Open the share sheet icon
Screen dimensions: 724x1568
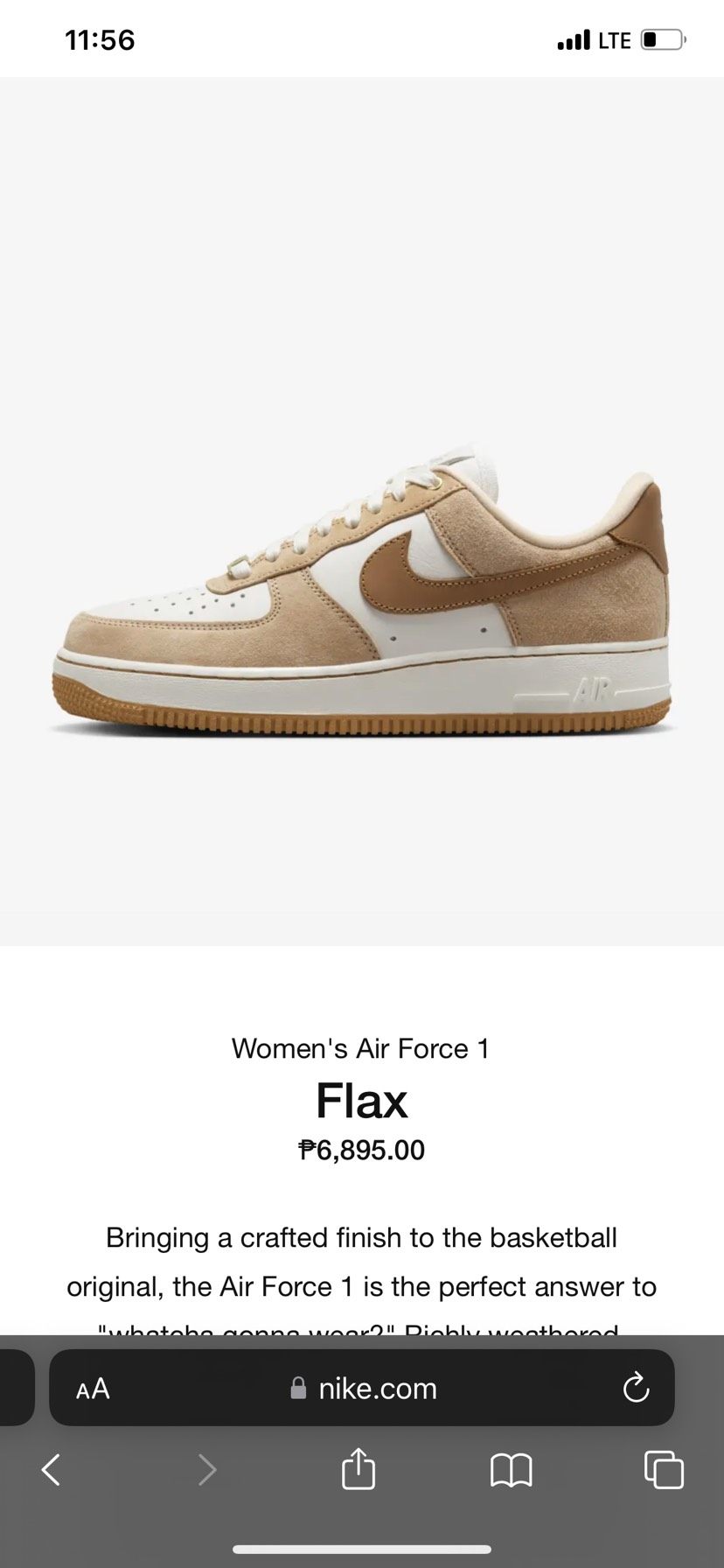[359, 1468]
